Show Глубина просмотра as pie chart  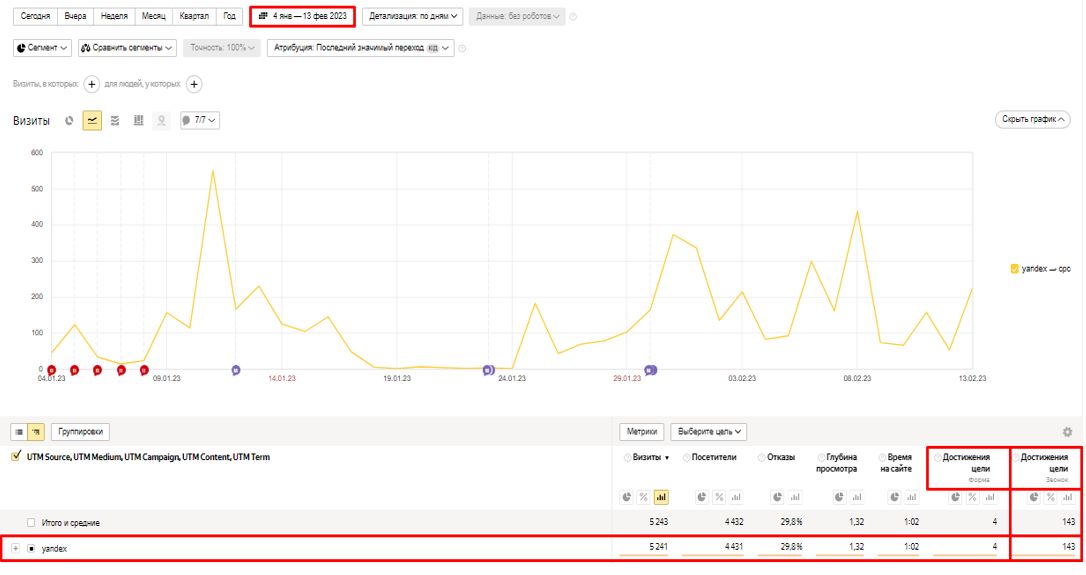[x=839, y=497]
